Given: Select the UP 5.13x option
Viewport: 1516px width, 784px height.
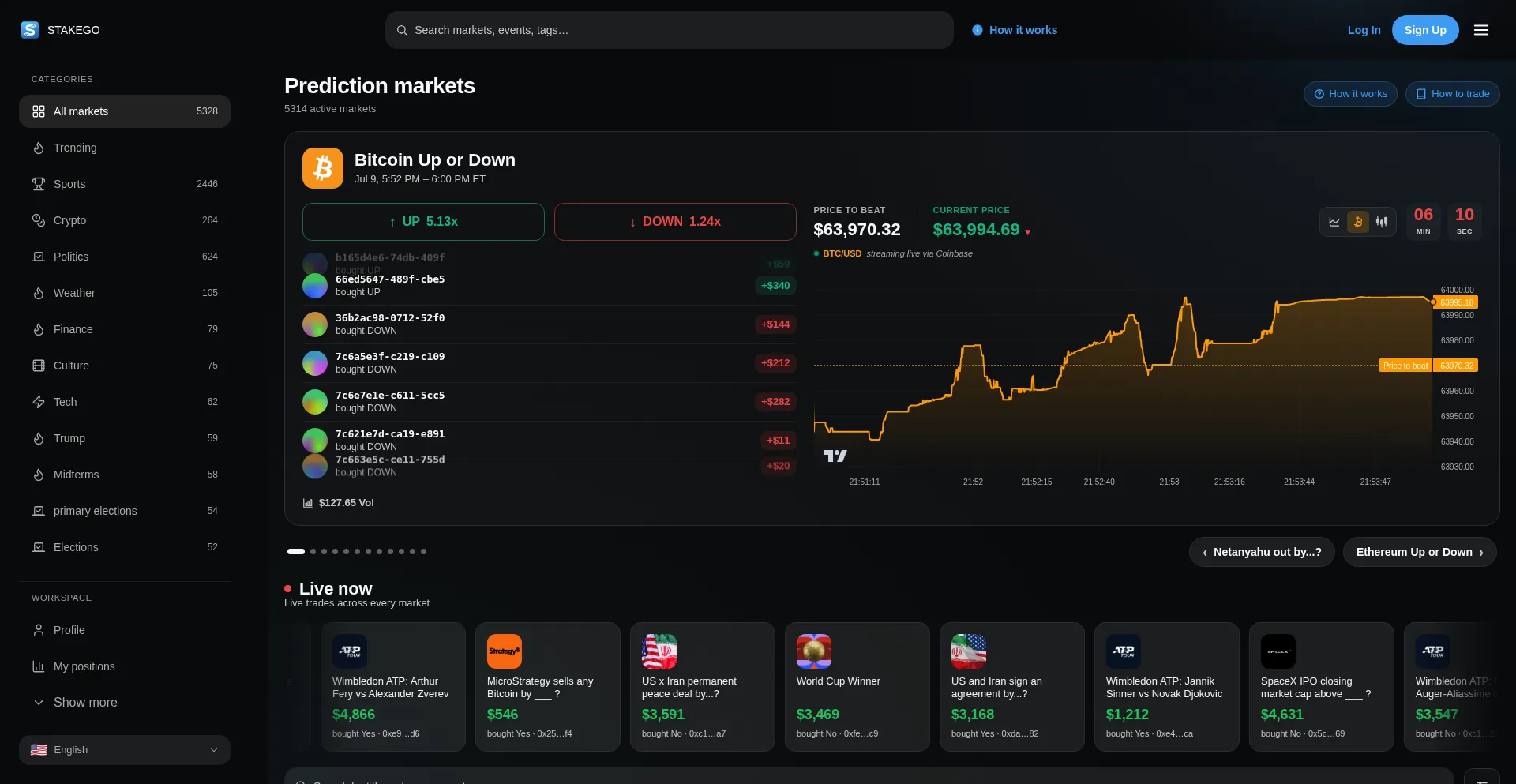Looking at the screenshot, I should [x=423, y=222].
